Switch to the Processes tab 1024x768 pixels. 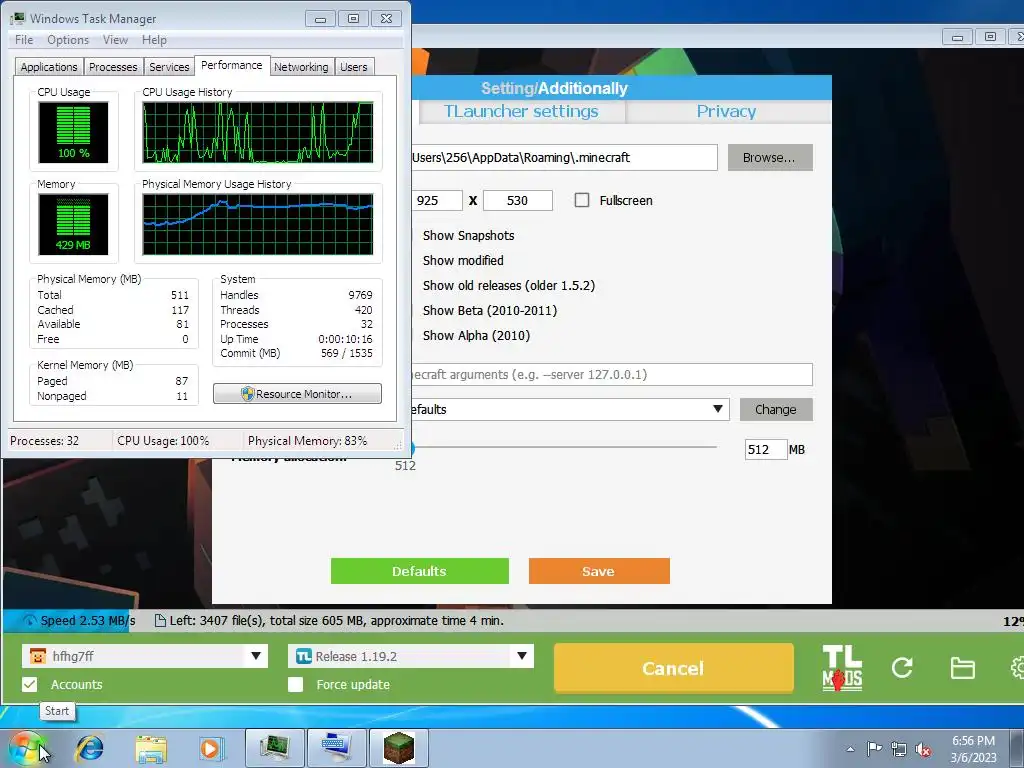[x=113, y=67]
